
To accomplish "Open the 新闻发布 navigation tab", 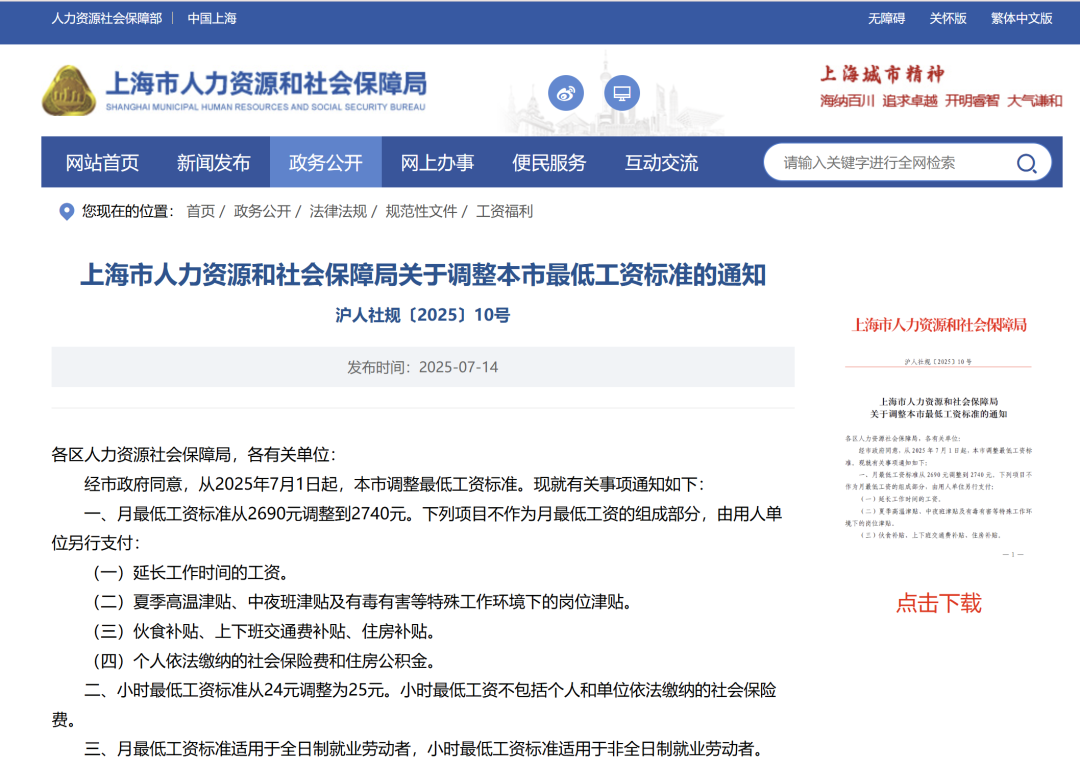I will [213, 163].
